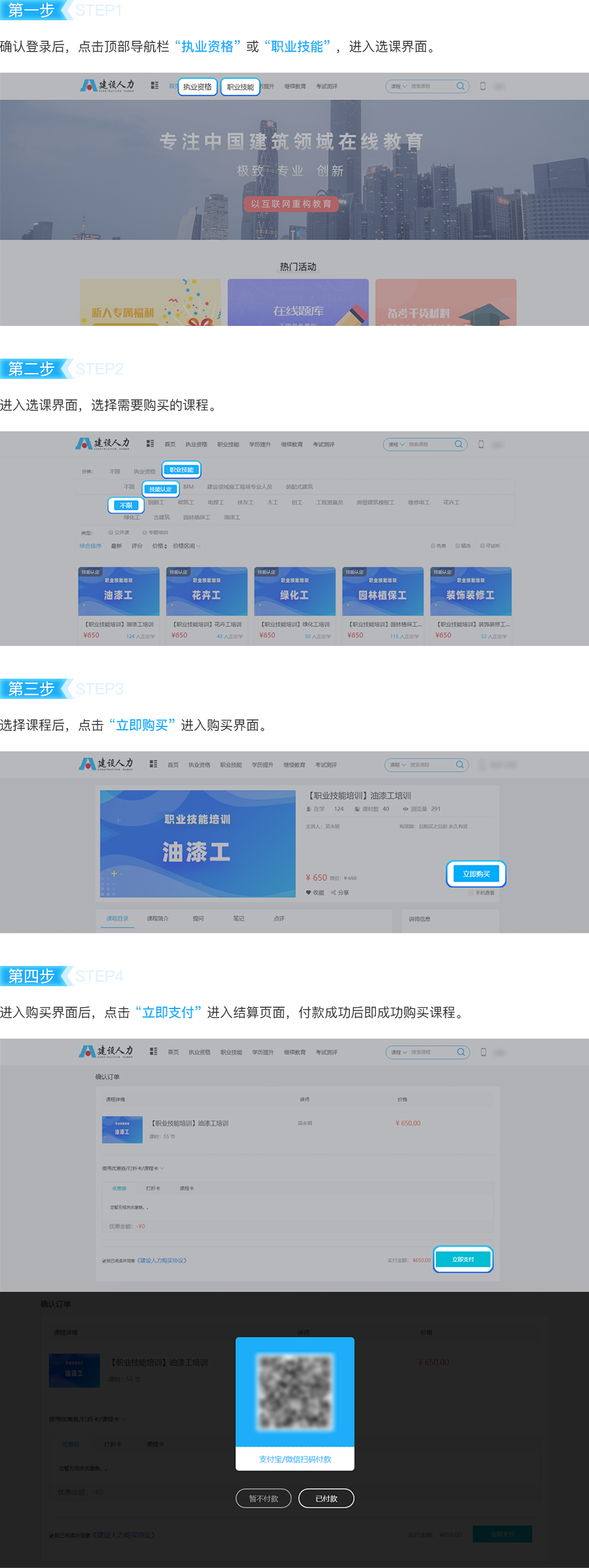Tick the 公开课 type checkbox
Viewport: 589px width, 1568px height.
[111, 533]
